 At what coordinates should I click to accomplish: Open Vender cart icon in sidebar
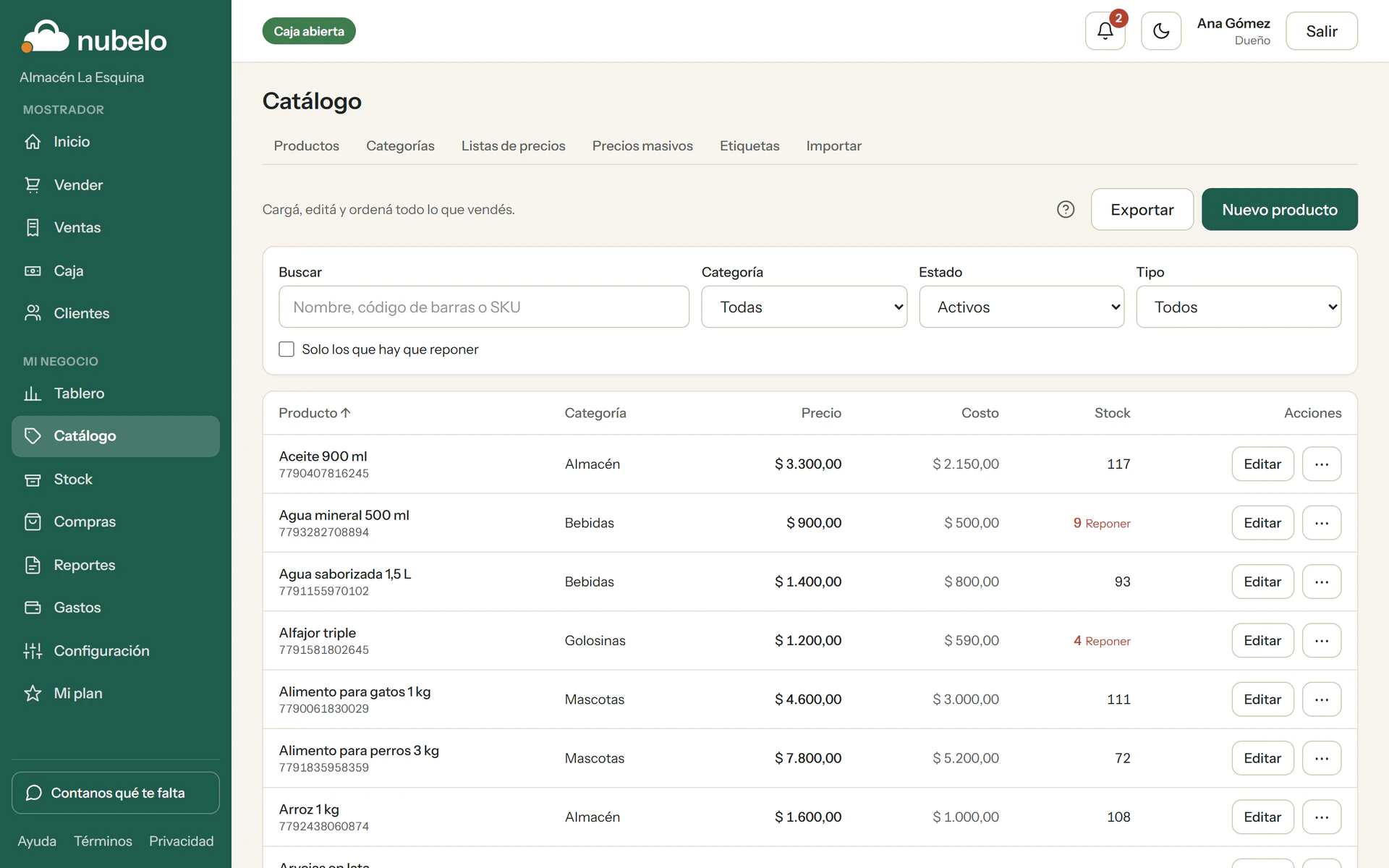pos(33,185)
